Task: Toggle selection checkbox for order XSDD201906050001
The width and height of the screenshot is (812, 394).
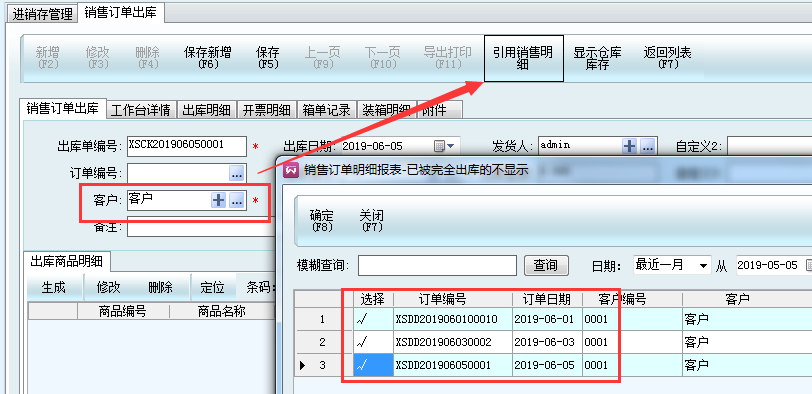Action: (x=373, y=366)
